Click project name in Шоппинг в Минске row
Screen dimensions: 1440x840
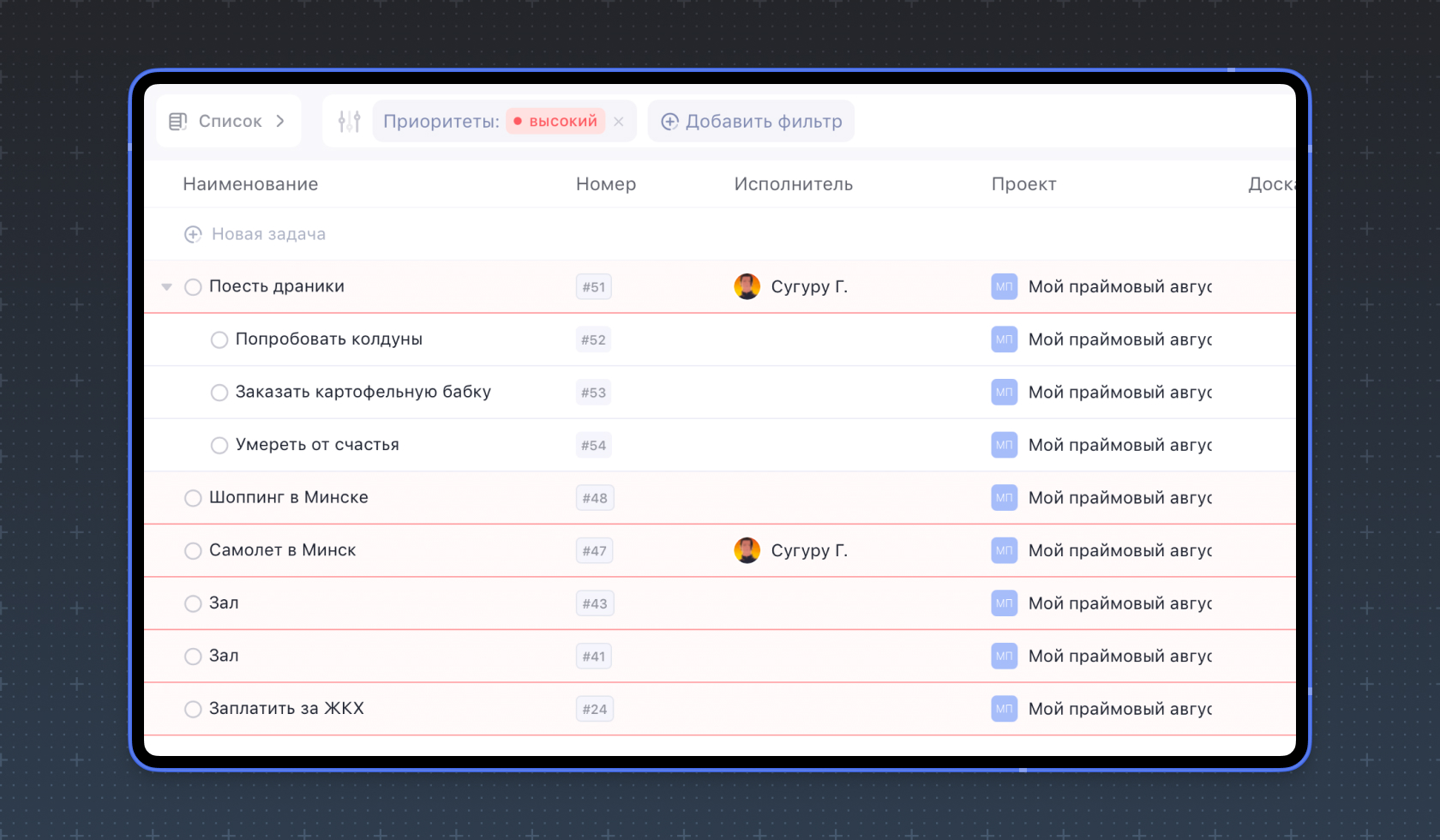pos(1120,498)
